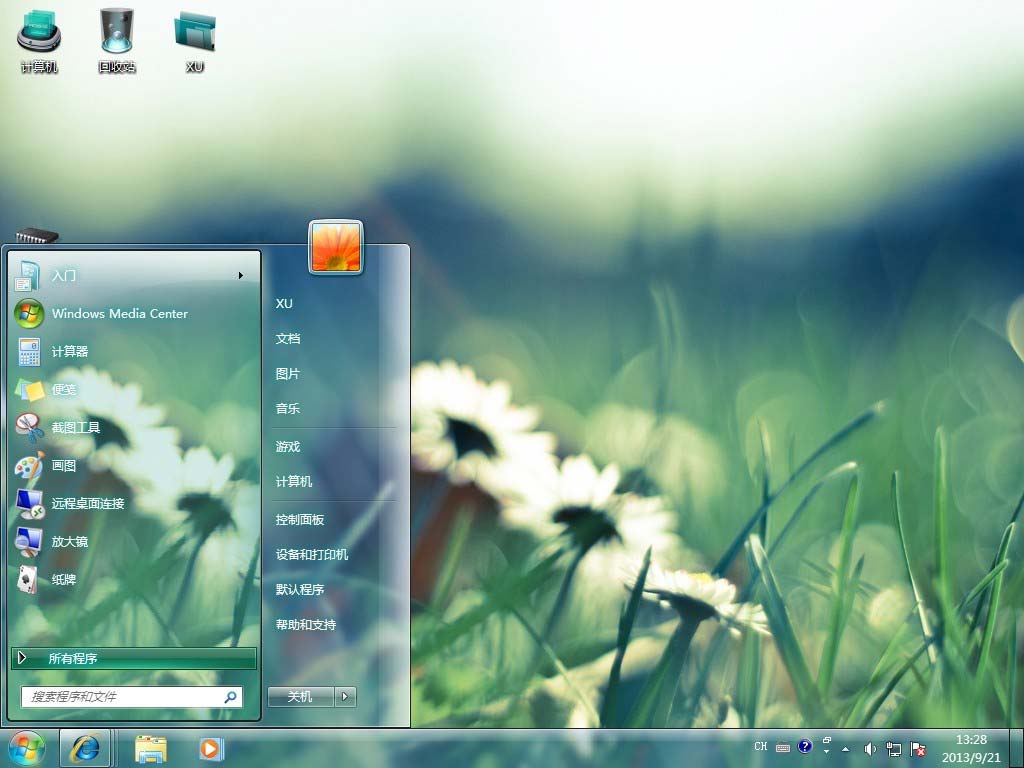Open Windows Media Player from taskbar

(x=211, y=748)
